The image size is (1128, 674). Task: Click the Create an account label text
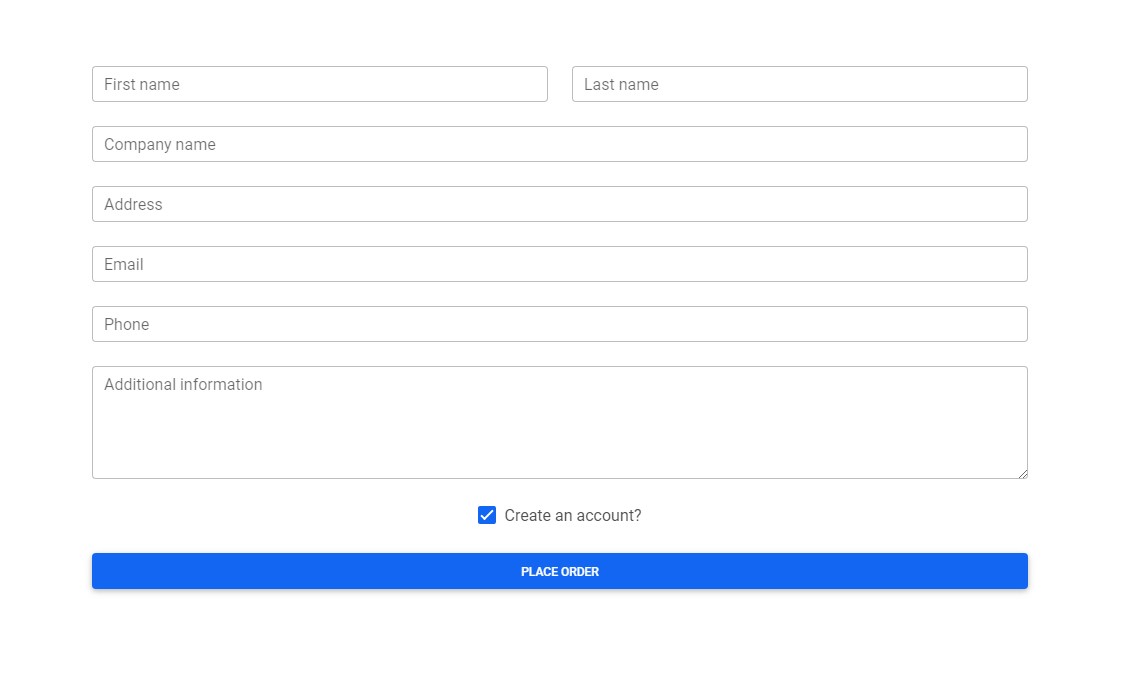click(x=572, y=515)
